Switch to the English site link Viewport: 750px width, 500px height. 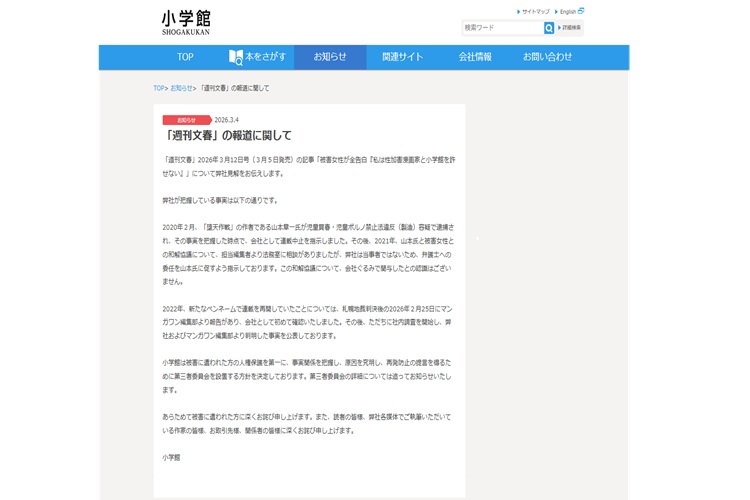pyautogui.click(x=568, y=11)
